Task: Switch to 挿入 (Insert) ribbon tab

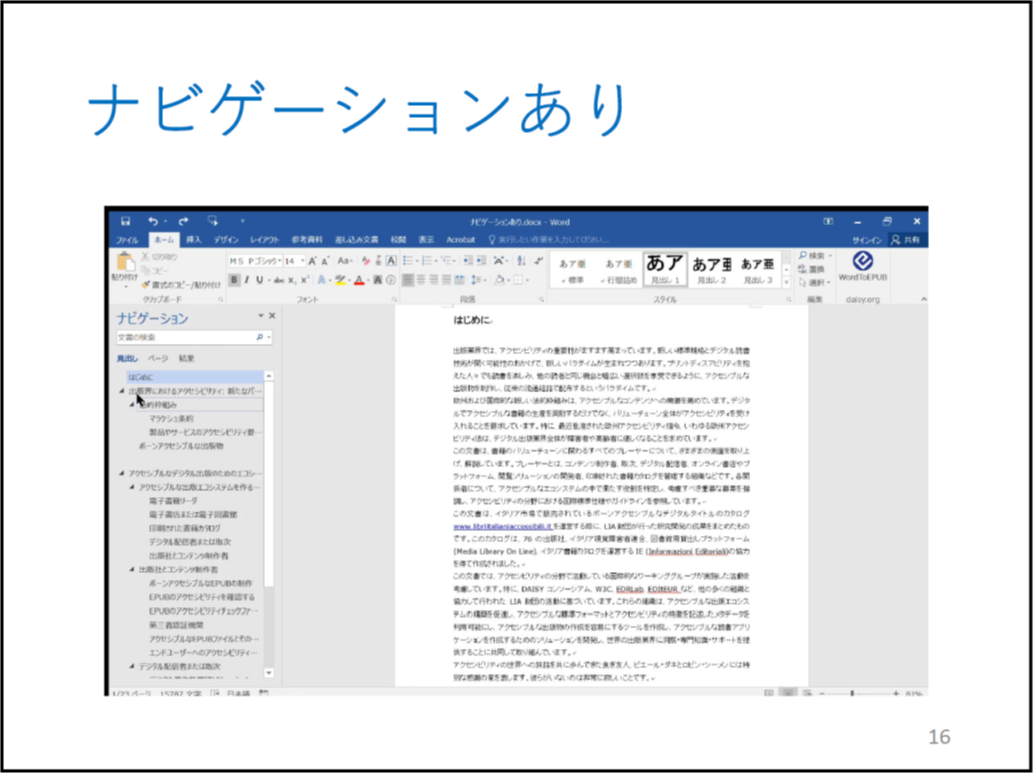Action: pyautogui.click(x=194, y=240)
